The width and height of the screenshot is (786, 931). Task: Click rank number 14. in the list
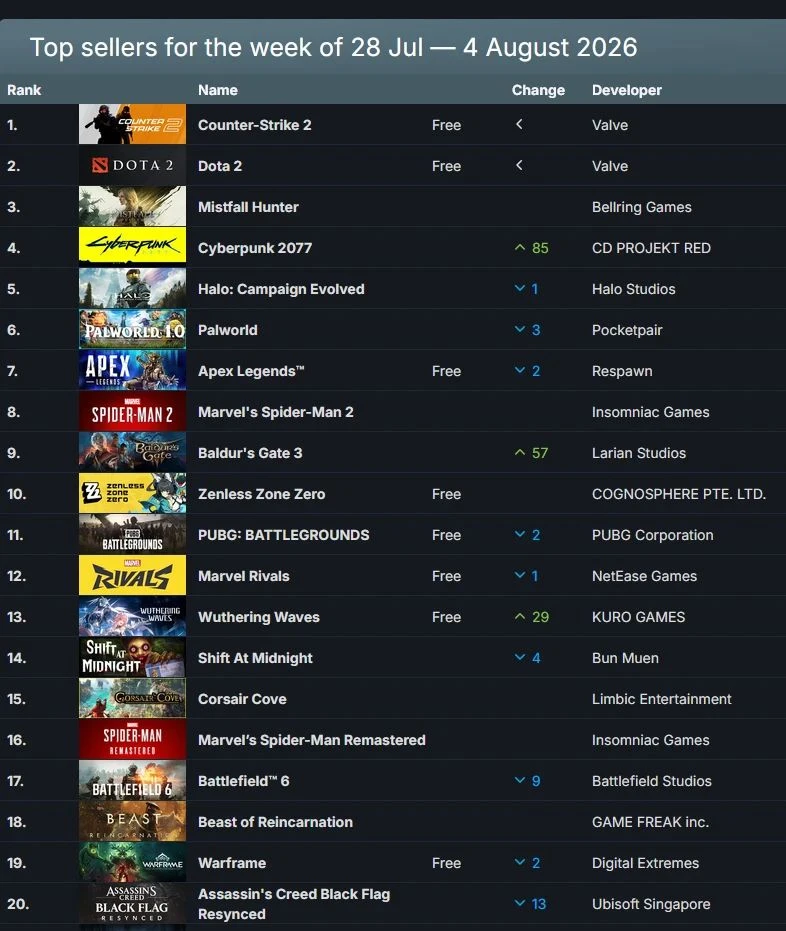tap(17, 657)
